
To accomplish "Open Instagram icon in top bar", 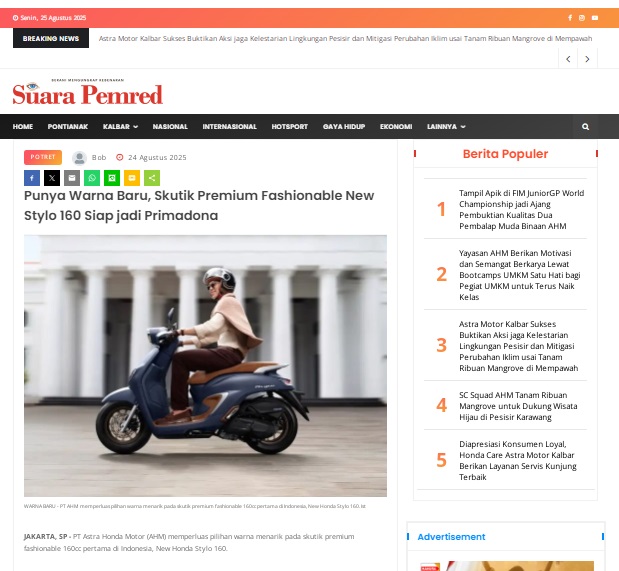I will pyautogui.click(x=582, y=18).
